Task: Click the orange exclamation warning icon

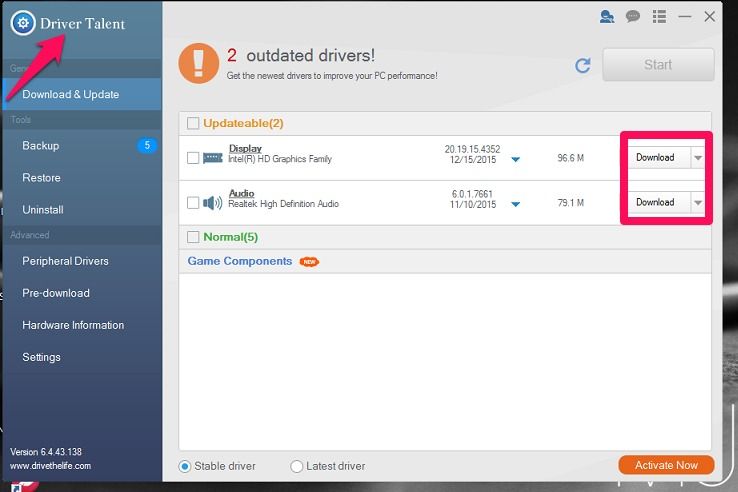Action: [x=199, y=64]
